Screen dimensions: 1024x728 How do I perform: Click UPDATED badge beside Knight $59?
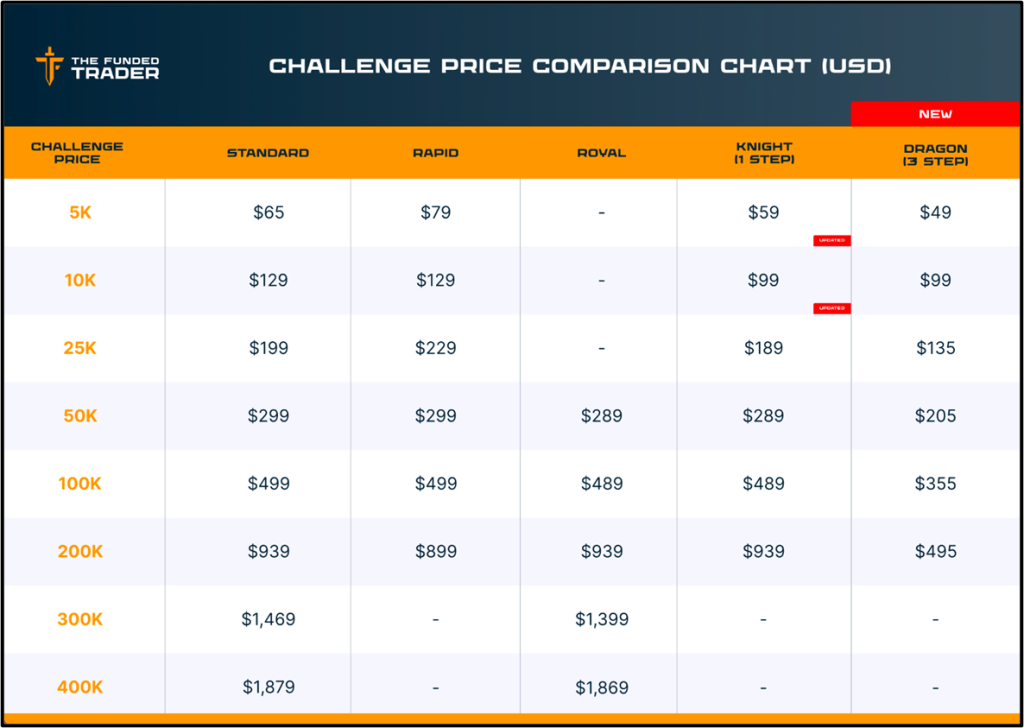click(x=831, y=240)
